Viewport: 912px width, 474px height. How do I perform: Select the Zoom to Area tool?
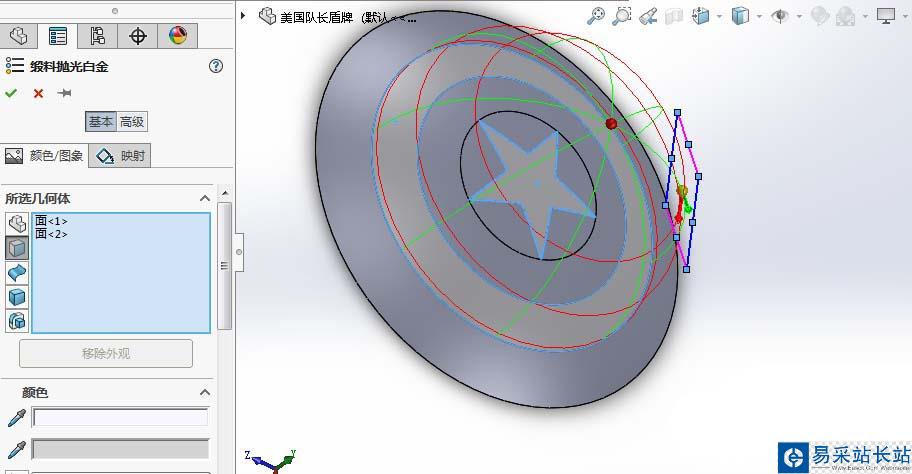622,15
